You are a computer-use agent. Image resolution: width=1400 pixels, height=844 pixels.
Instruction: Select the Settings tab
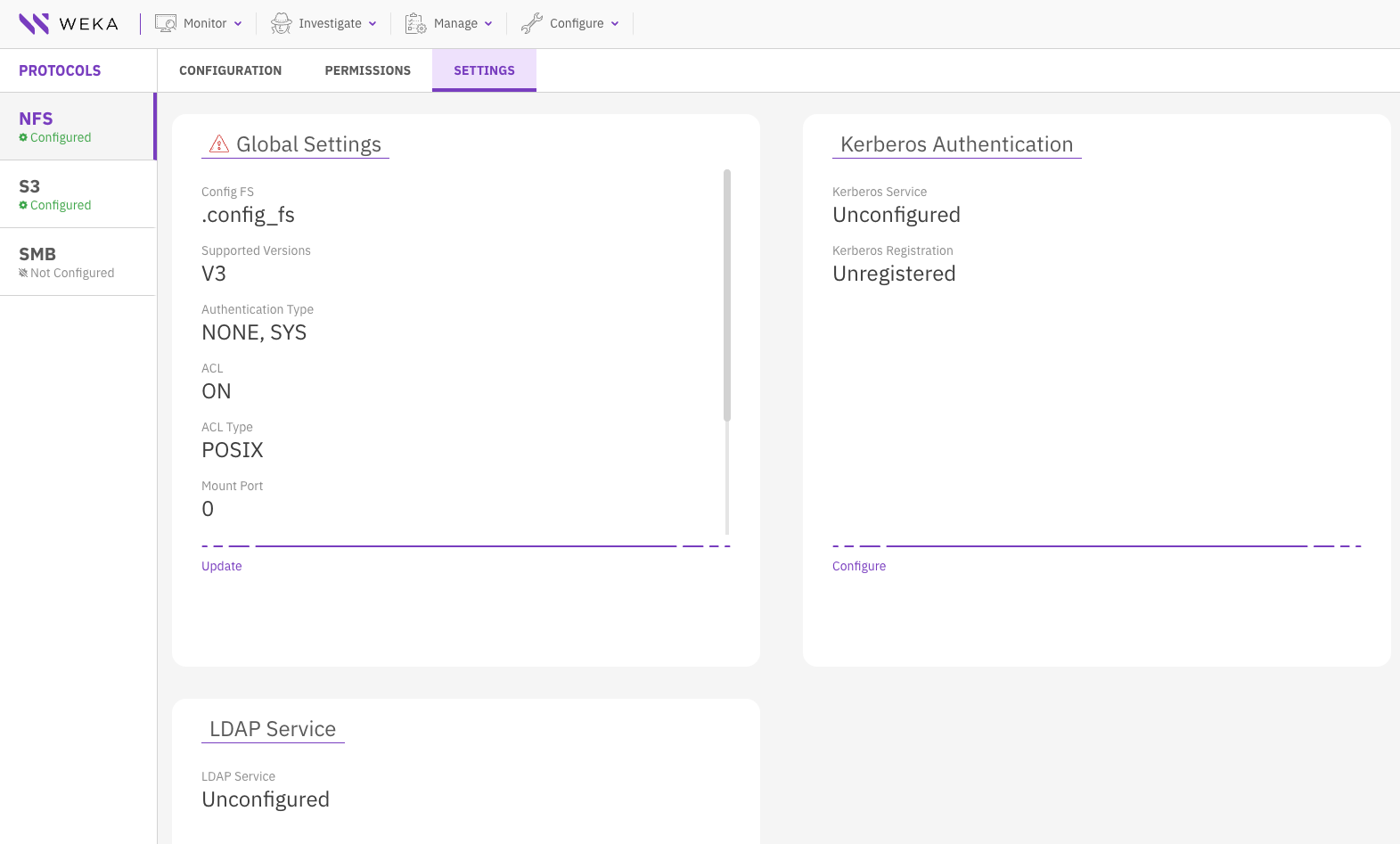(x=484, y=70)
